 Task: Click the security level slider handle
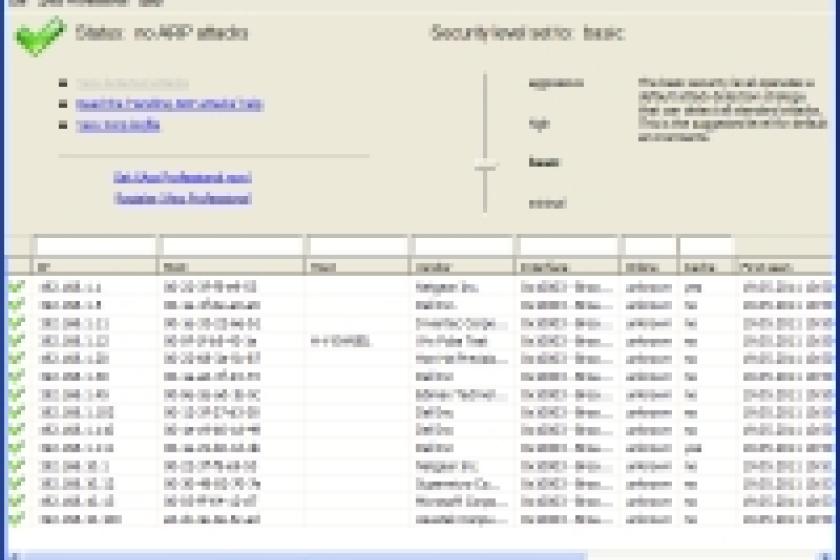[x=485, y=167]
